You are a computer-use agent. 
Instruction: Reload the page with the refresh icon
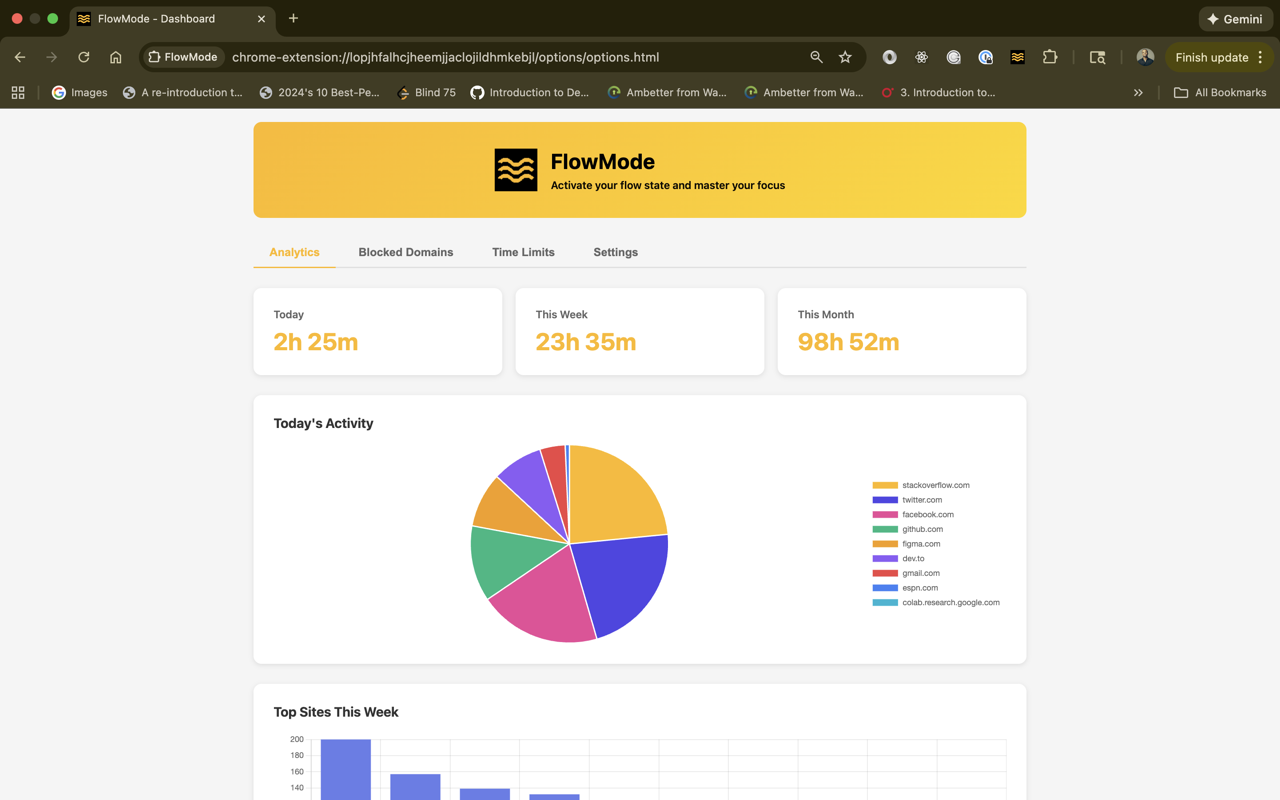click(x=83, y=57)
